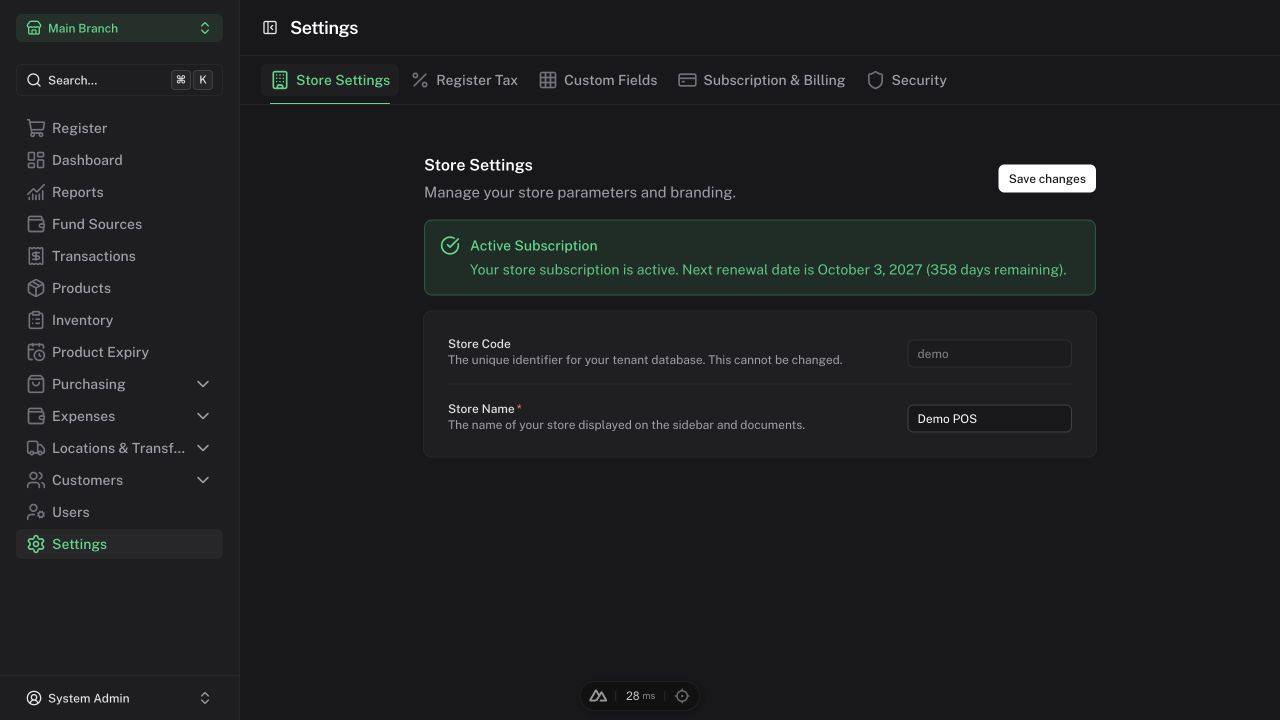The width and height of the screenshot is (1280, 720).
Task: Open Reports from the sidebar
Action: tap(119, 192)
